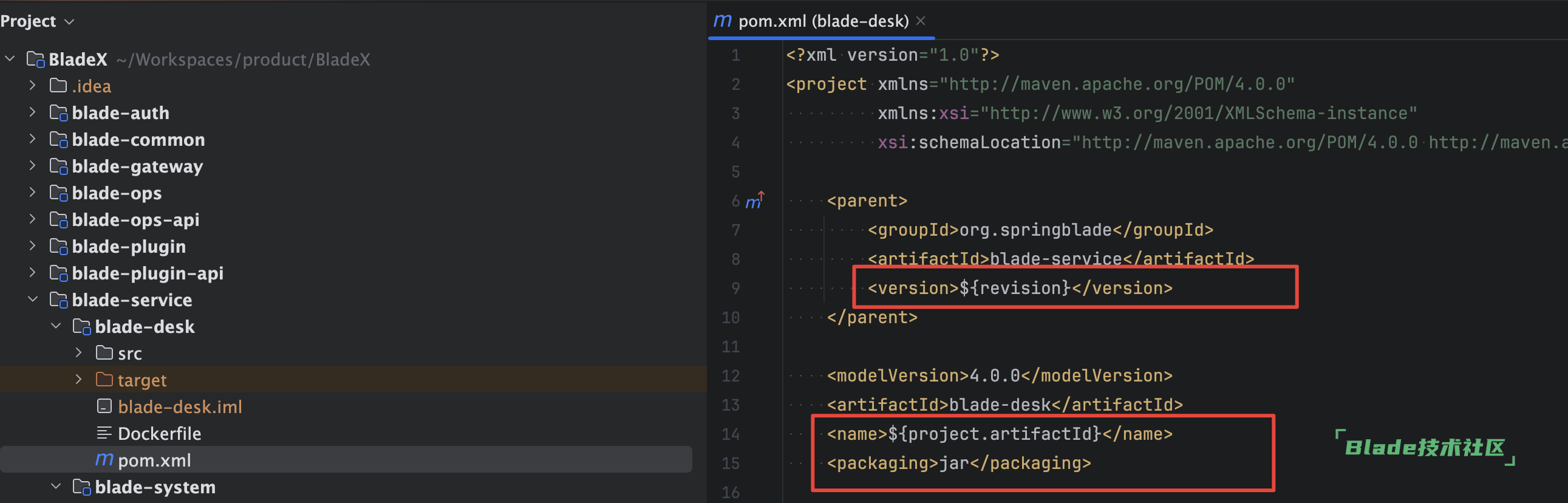Close the pom.xml (blade-desk) tab

pos(921,21)
